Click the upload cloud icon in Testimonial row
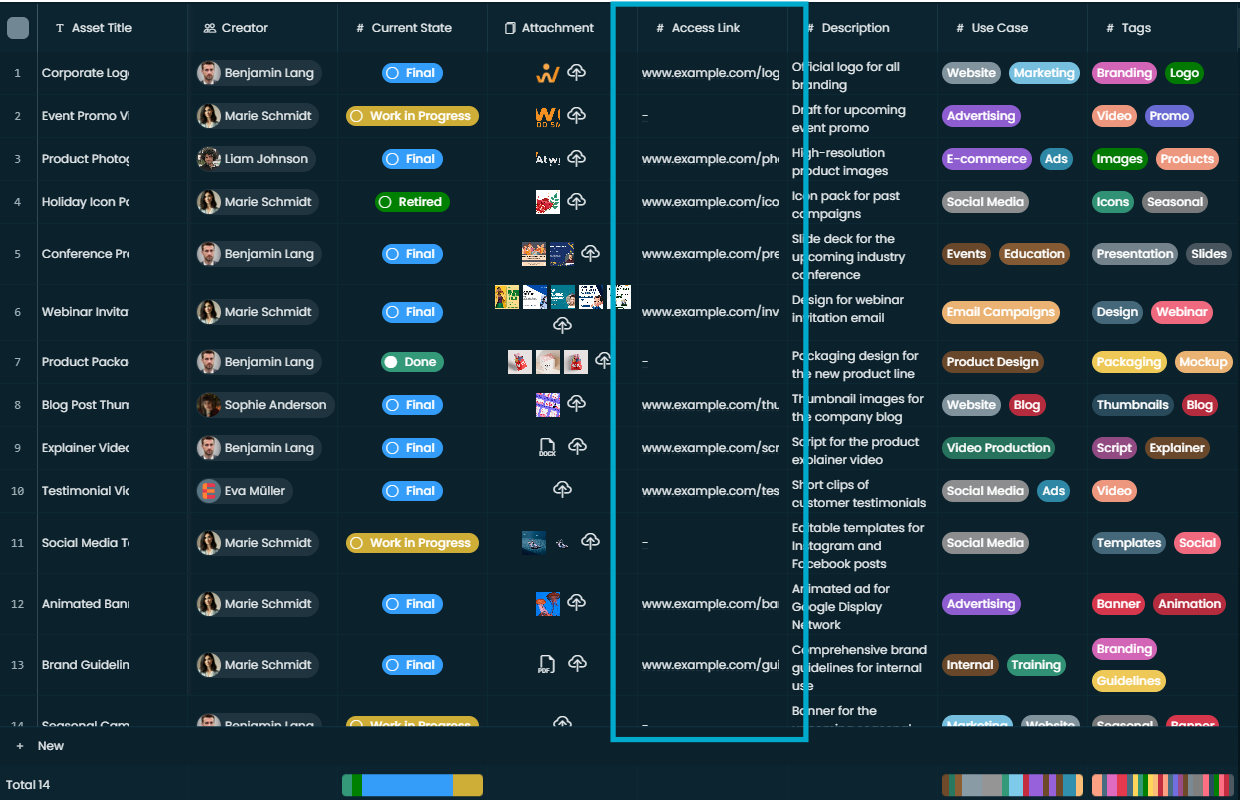This screenshot has width=1240, height=800. 563,490
